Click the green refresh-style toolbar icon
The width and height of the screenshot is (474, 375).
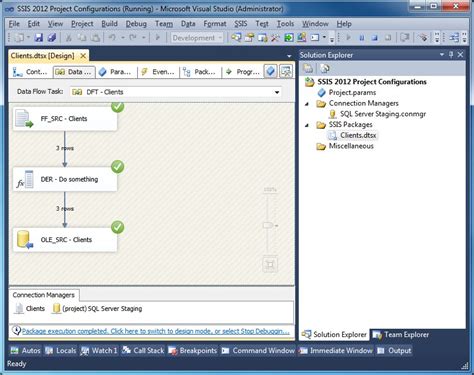(x=289, y=38)
